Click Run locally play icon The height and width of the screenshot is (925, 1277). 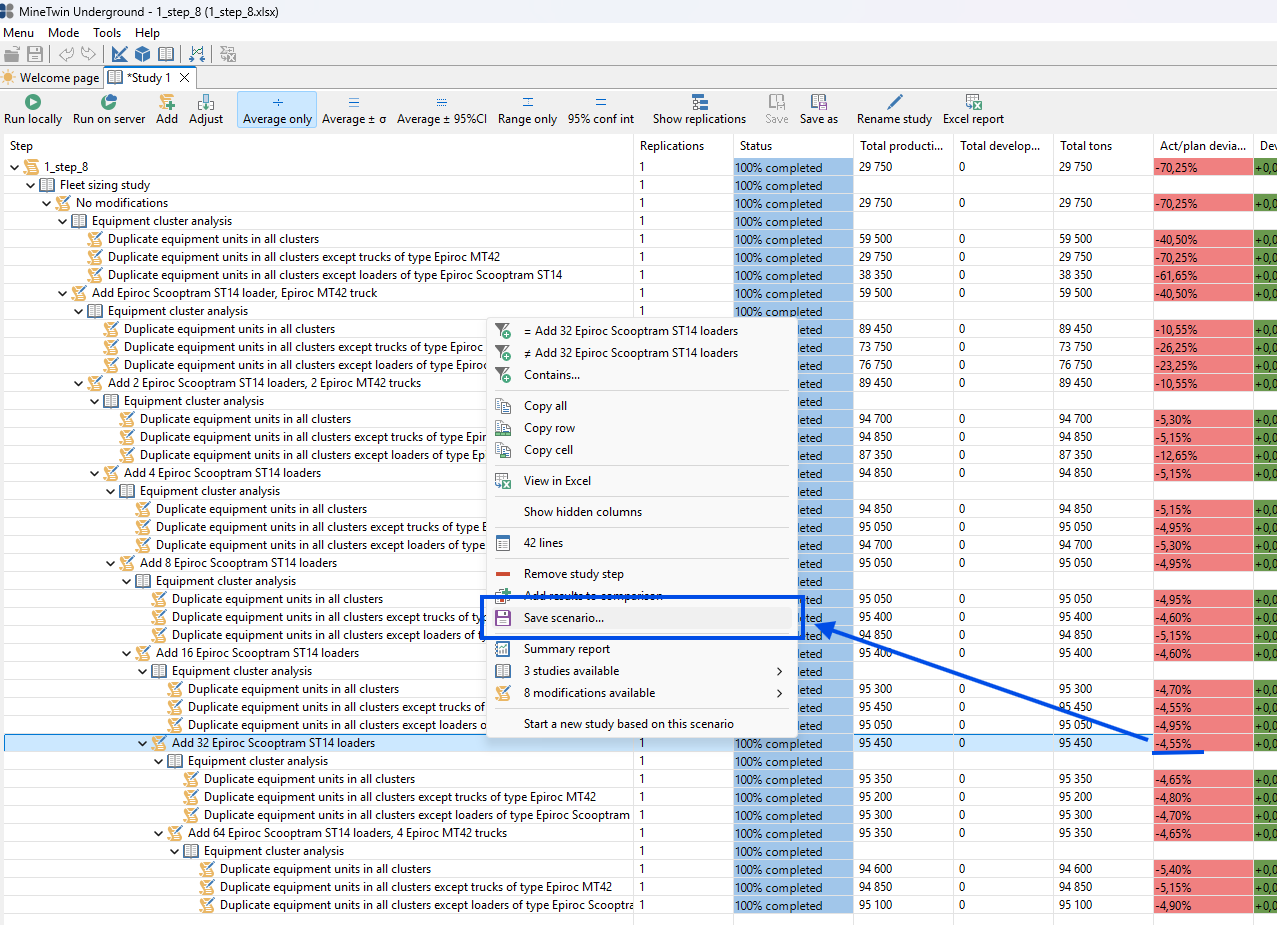(33, 102)
